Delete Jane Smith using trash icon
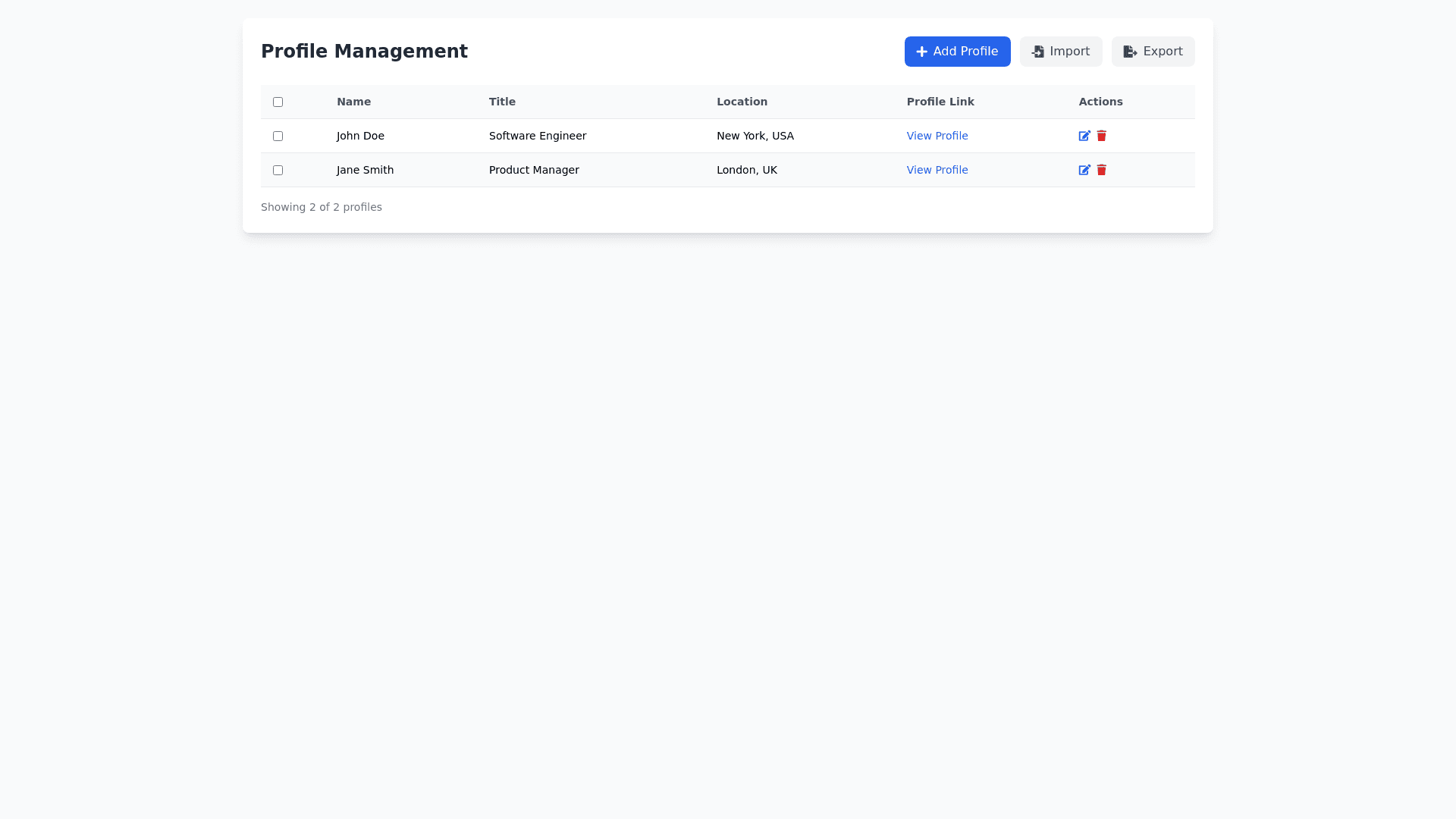 click(x=1102, y=170)
